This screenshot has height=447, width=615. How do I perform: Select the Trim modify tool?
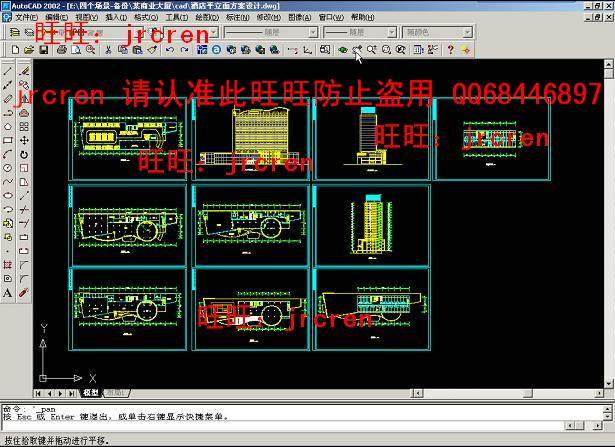coord(24,209)
